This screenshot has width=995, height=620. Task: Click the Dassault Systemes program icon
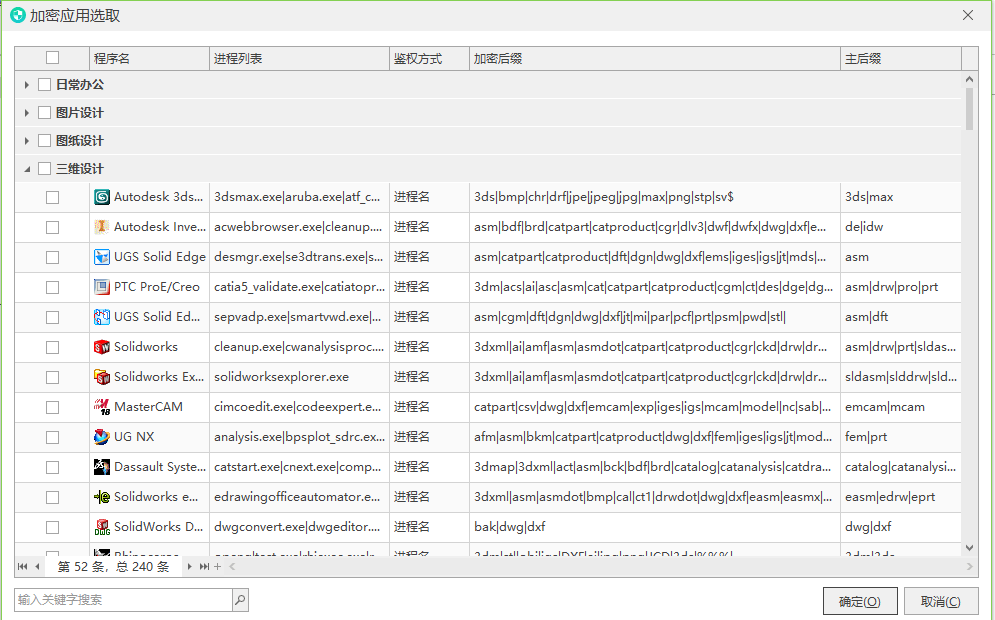click(101, 467)
